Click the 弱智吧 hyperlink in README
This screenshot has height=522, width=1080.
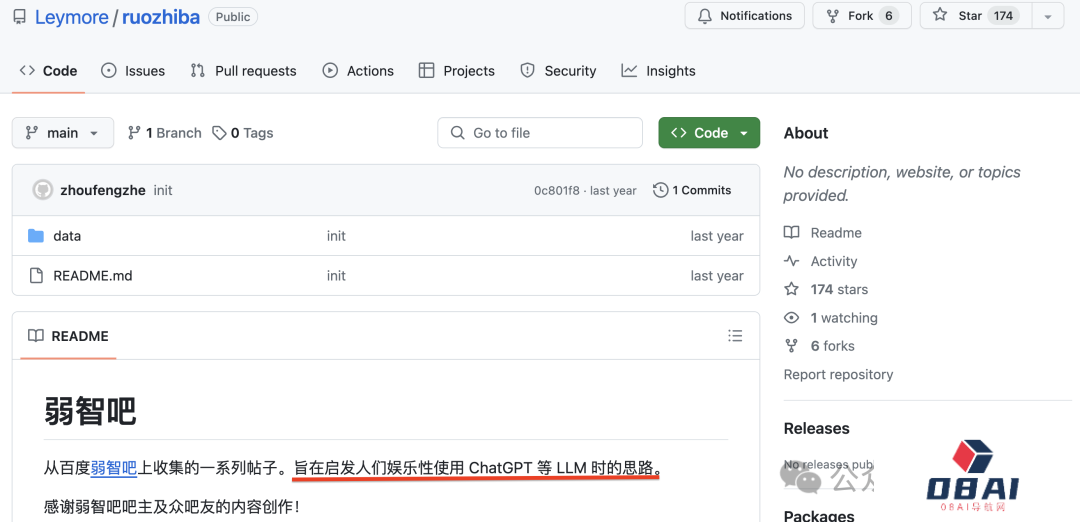coord(113,467)
